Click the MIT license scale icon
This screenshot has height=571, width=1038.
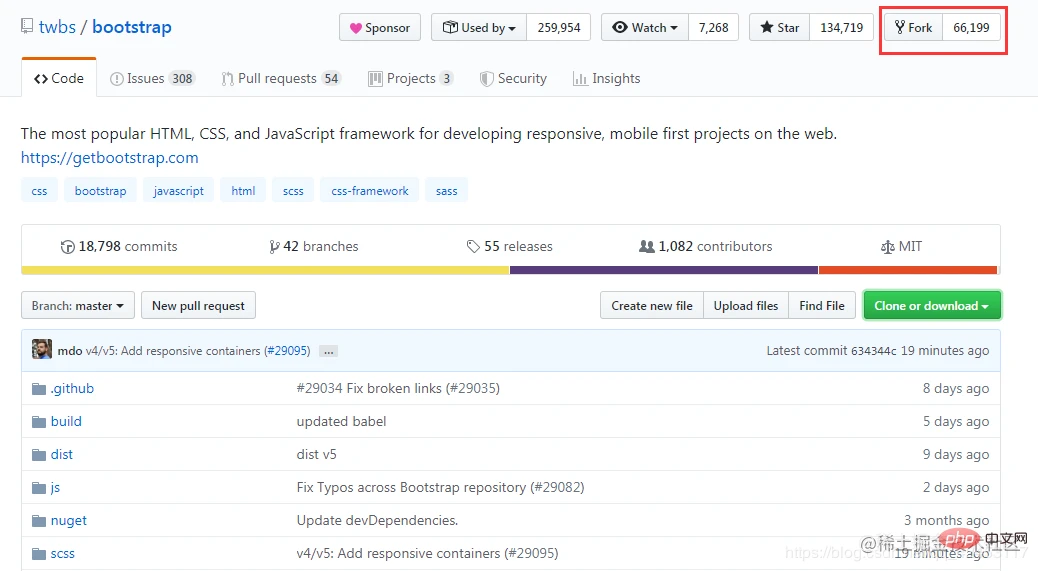coord(887,247)
